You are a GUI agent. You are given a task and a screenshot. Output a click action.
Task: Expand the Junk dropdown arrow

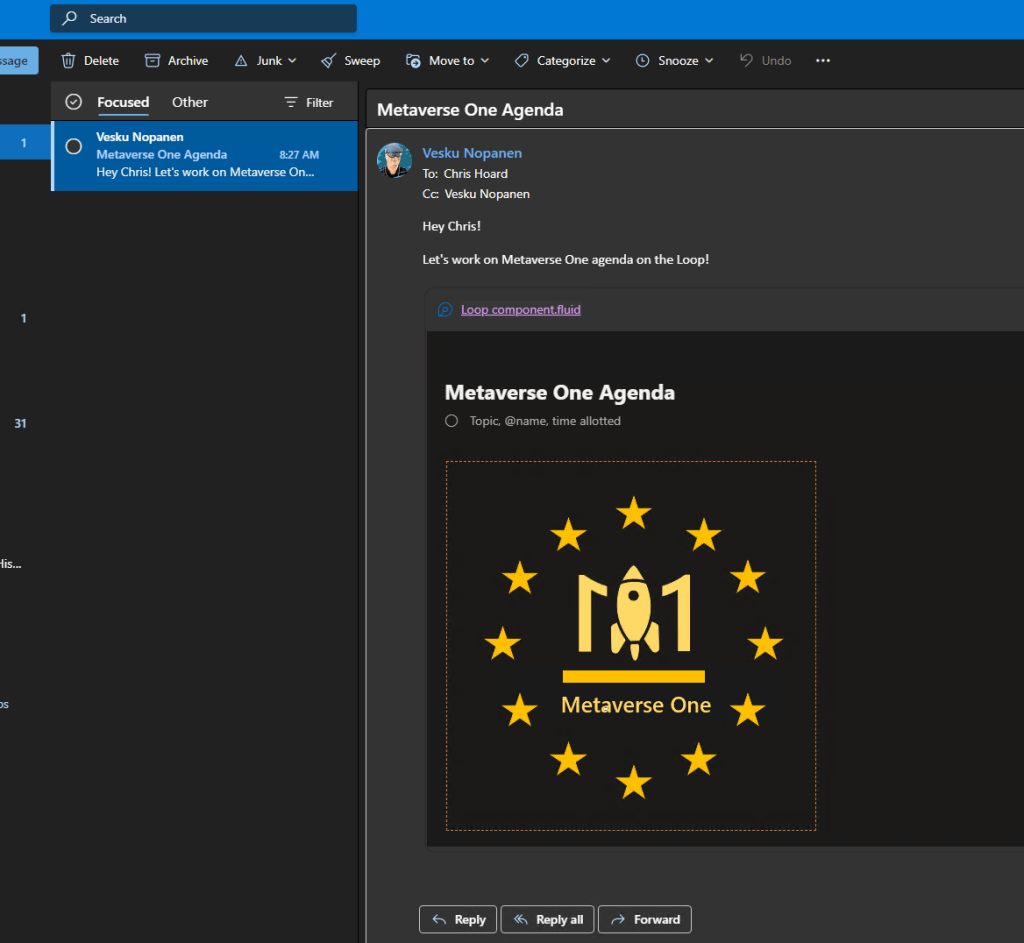[292, 61]
